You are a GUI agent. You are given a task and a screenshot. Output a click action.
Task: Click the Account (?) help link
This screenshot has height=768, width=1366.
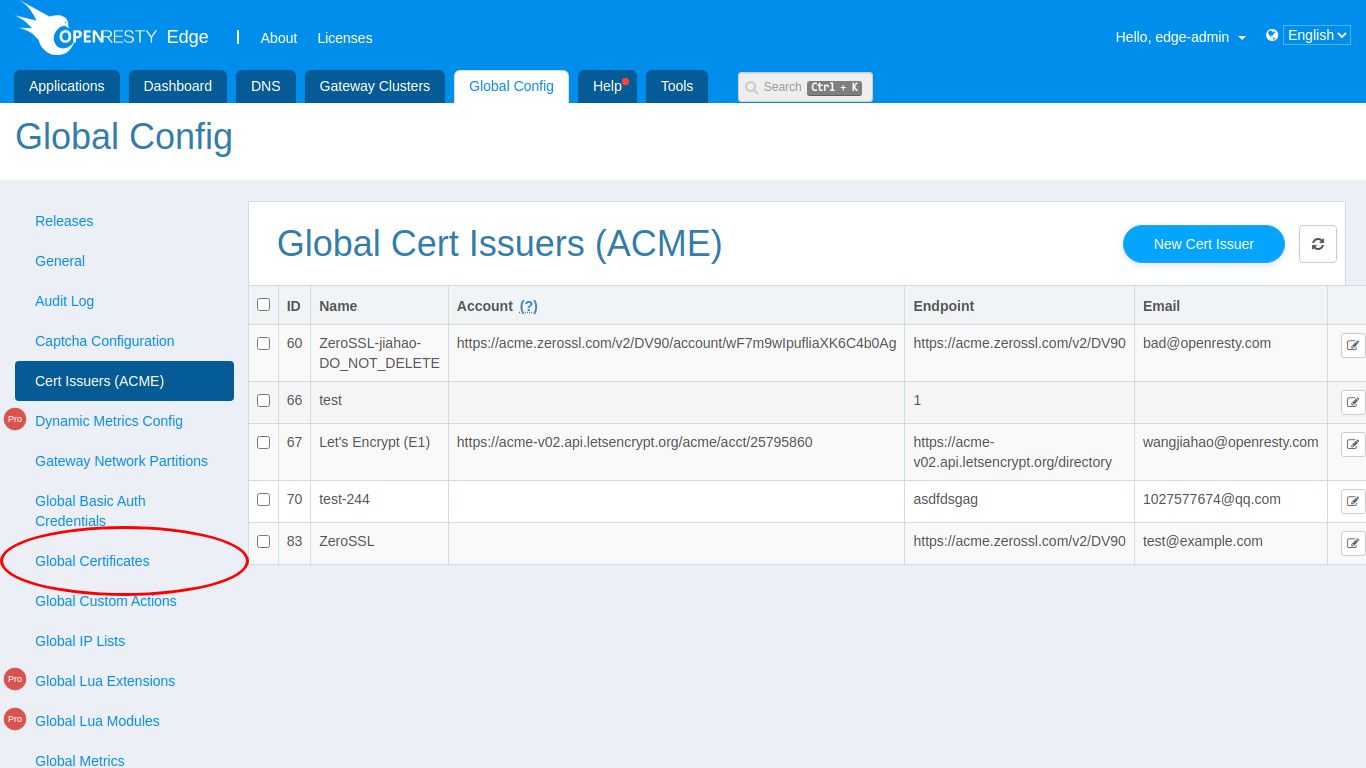click(x=529, y=306)
